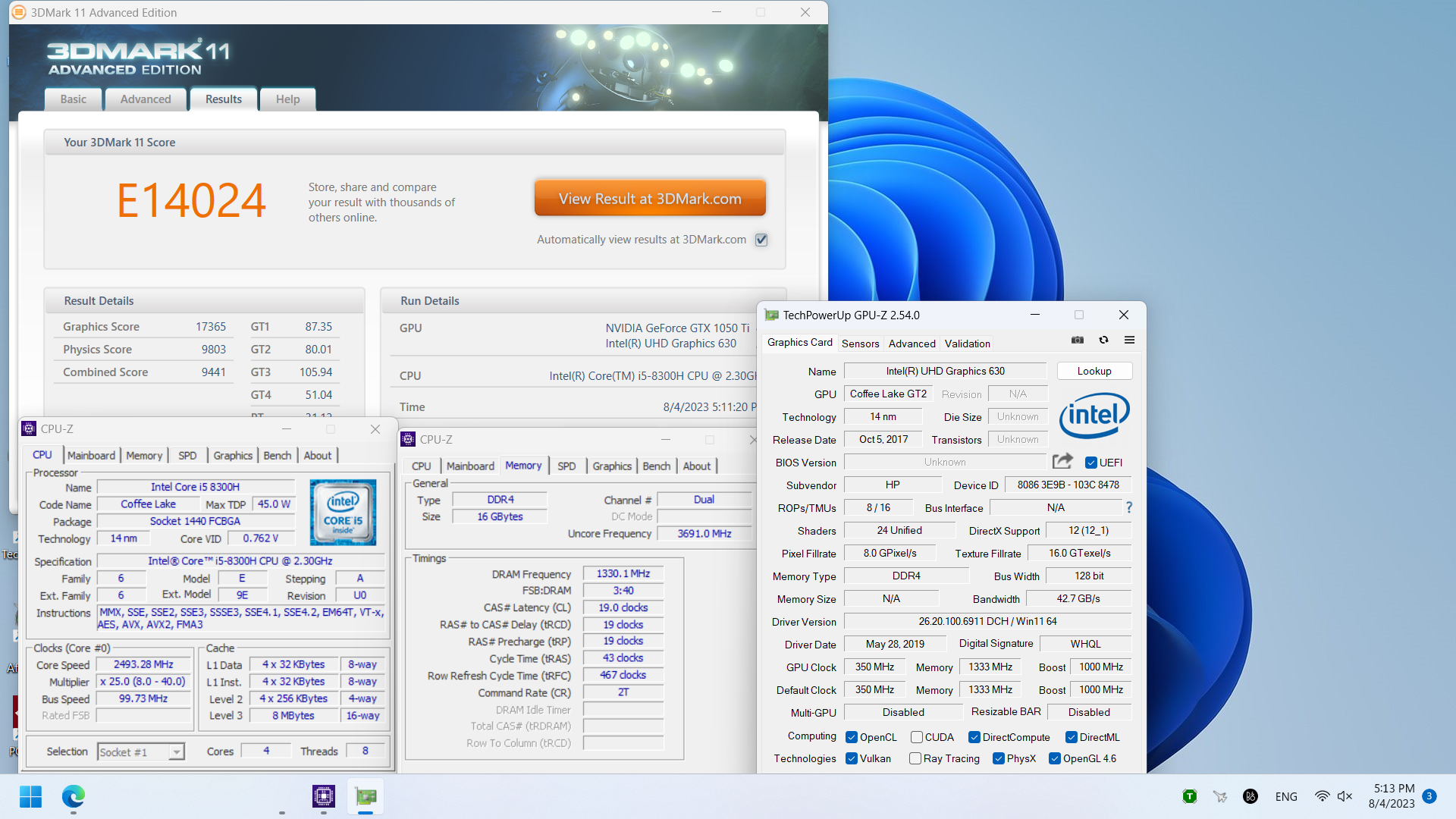The height and width of the screenshot is (819, 1456).
Task: Click the DRAM Frequency value 1330.1 MHz
Action: click(x=623, y=574)
